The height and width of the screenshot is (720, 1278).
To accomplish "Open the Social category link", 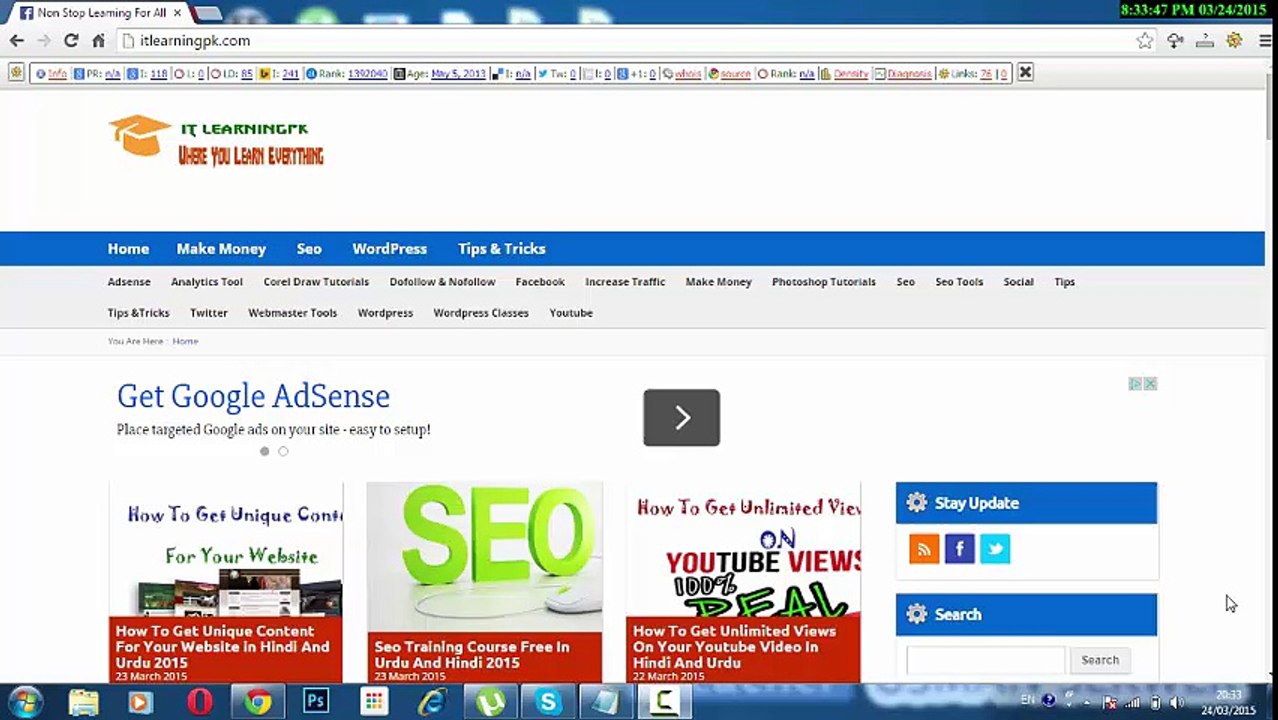I will click(x=1018, y=282).
